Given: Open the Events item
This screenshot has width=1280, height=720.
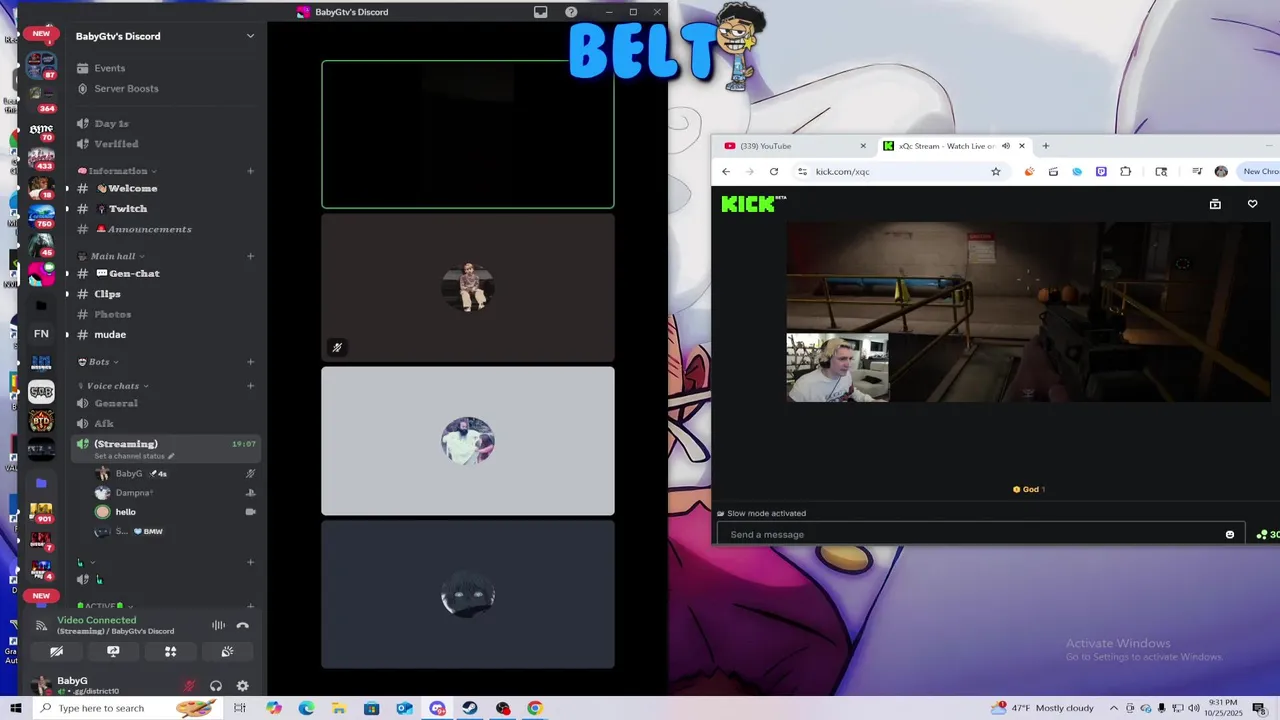Looking at the screenshot, I should tap(109, 68).
